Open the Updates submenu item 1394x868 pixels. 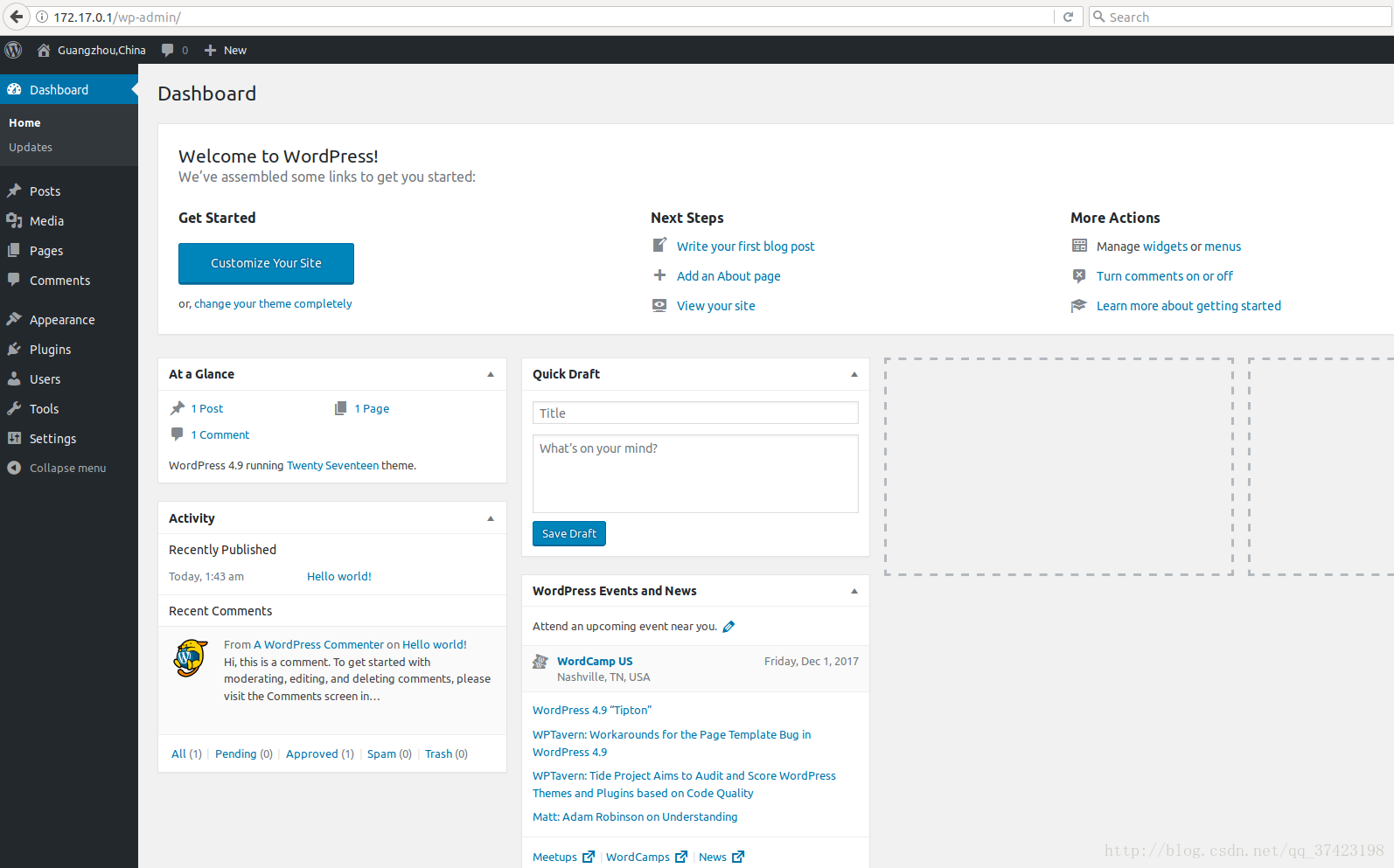tap(31, 147)
